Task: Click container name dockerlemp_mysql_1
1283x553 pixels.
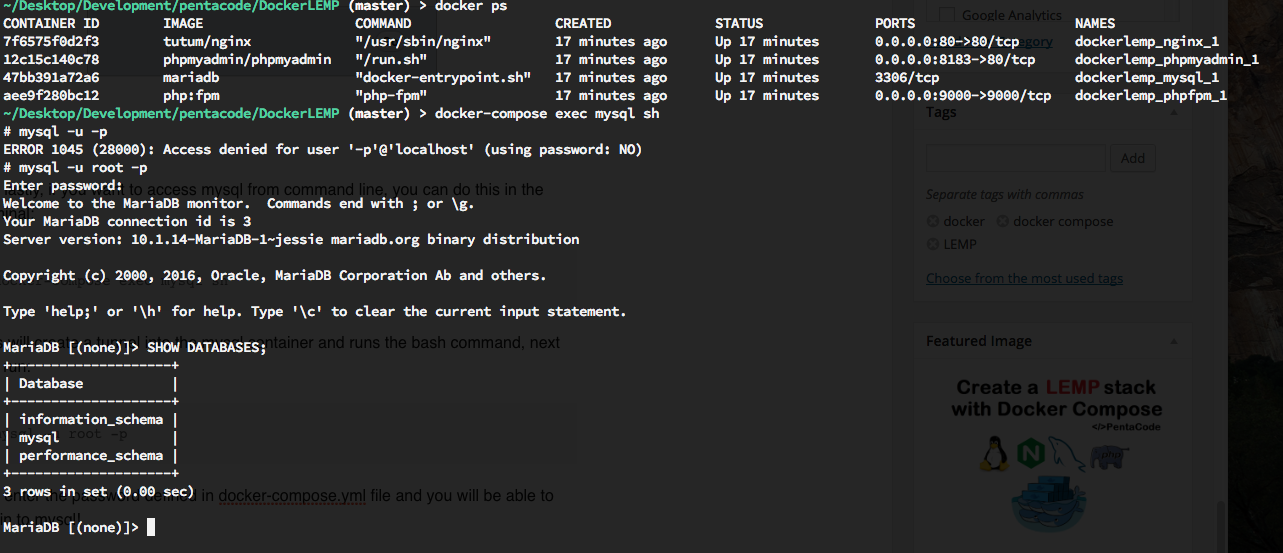Action: click(x=1147, y=78)
